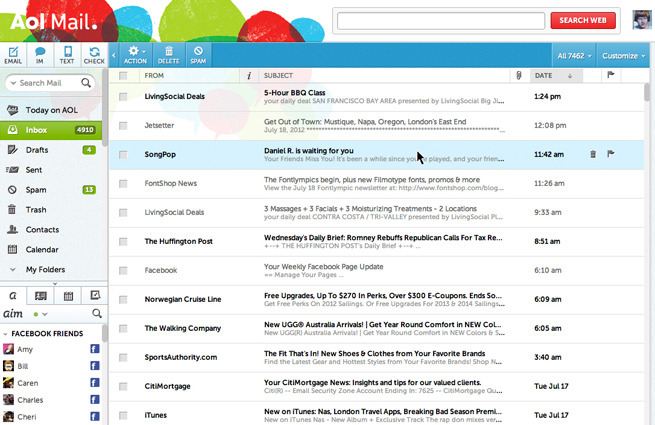Open the Inbox folder
The image size is (655, 425).
[51, 130]
